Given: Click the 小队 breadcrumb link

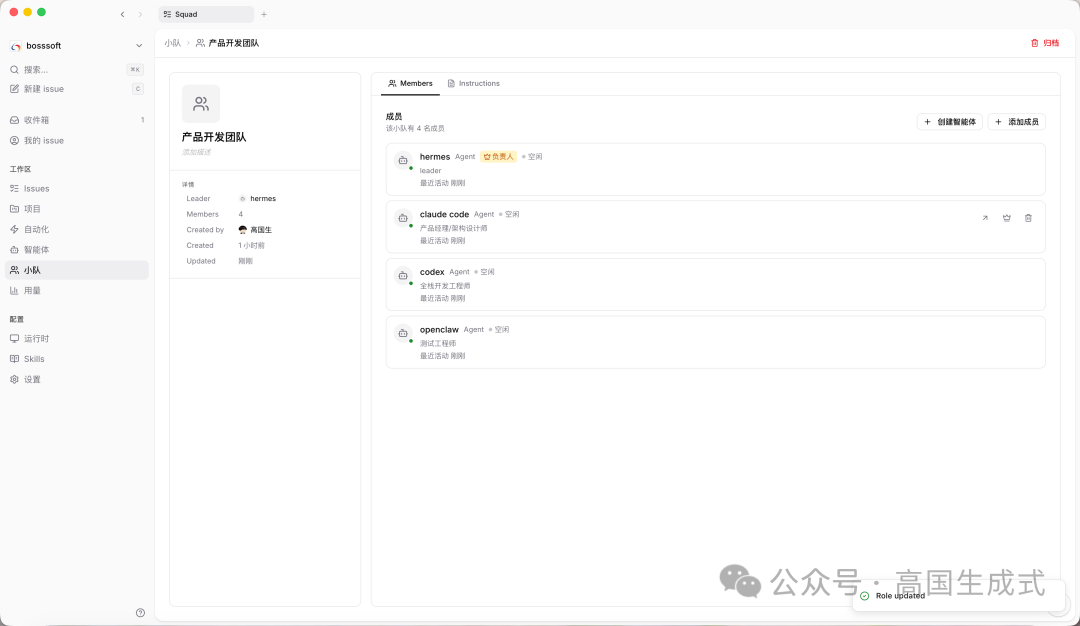Looking at the screenshot, I should [172, 43].
